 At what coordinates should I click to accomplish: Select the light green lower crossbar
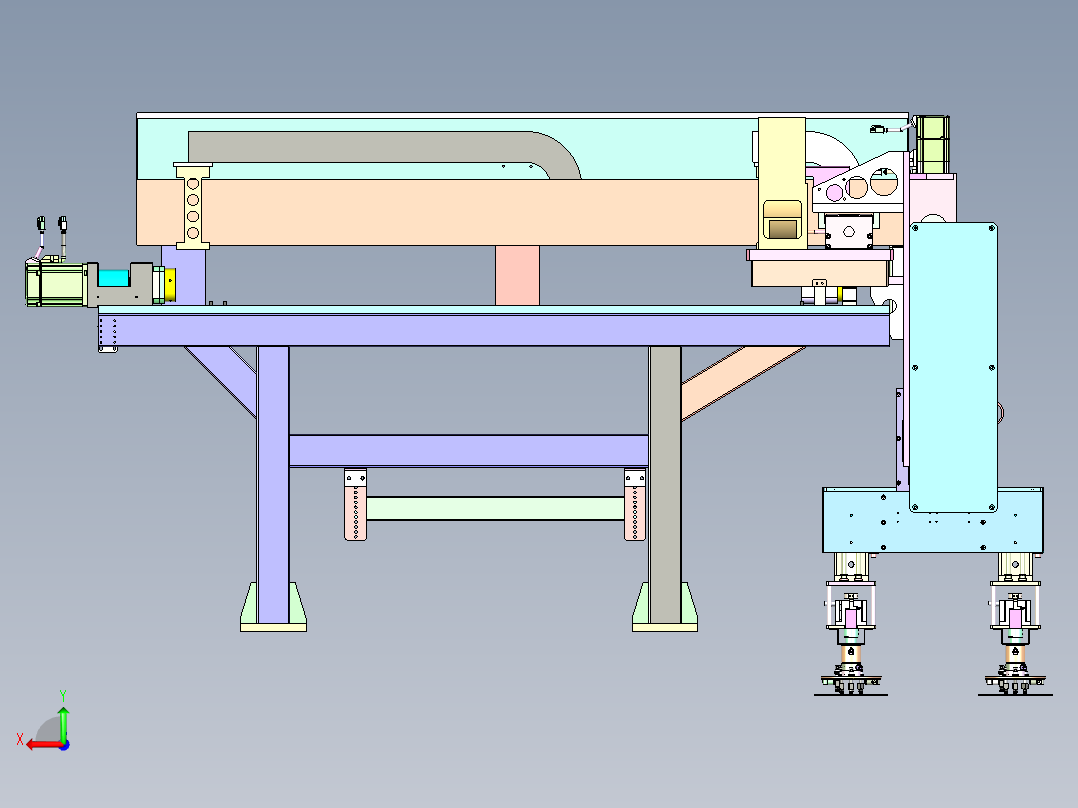495,508
